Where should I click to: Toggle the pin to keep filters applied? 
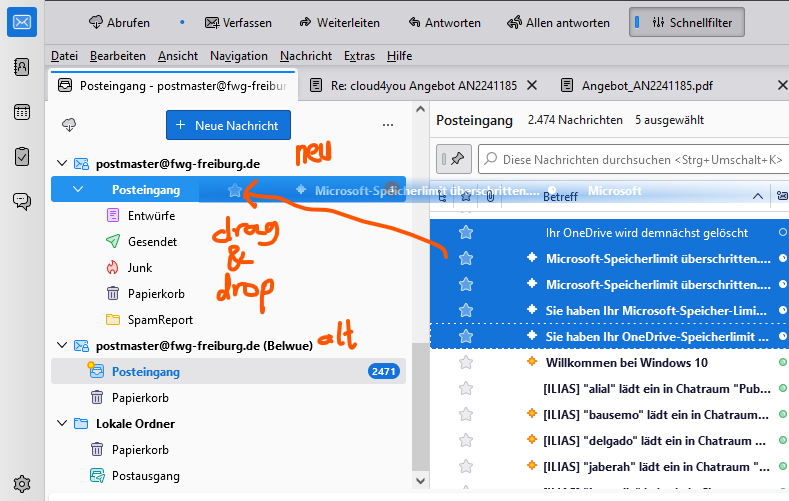point(456,159)
